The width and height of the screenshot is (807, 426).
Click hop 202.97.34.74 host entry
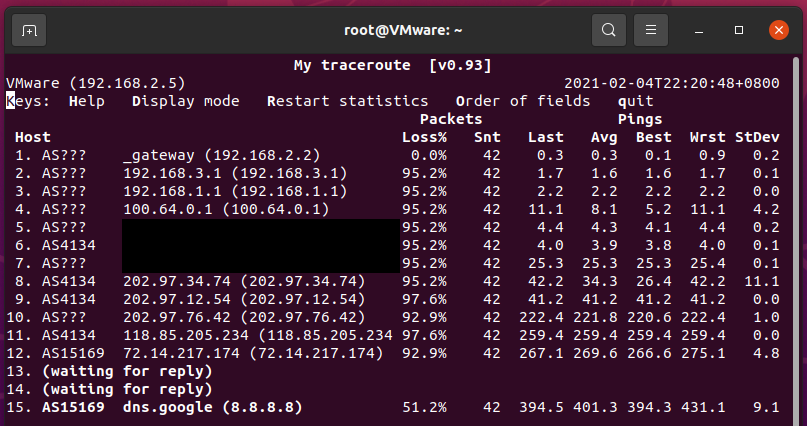(244, 281)
